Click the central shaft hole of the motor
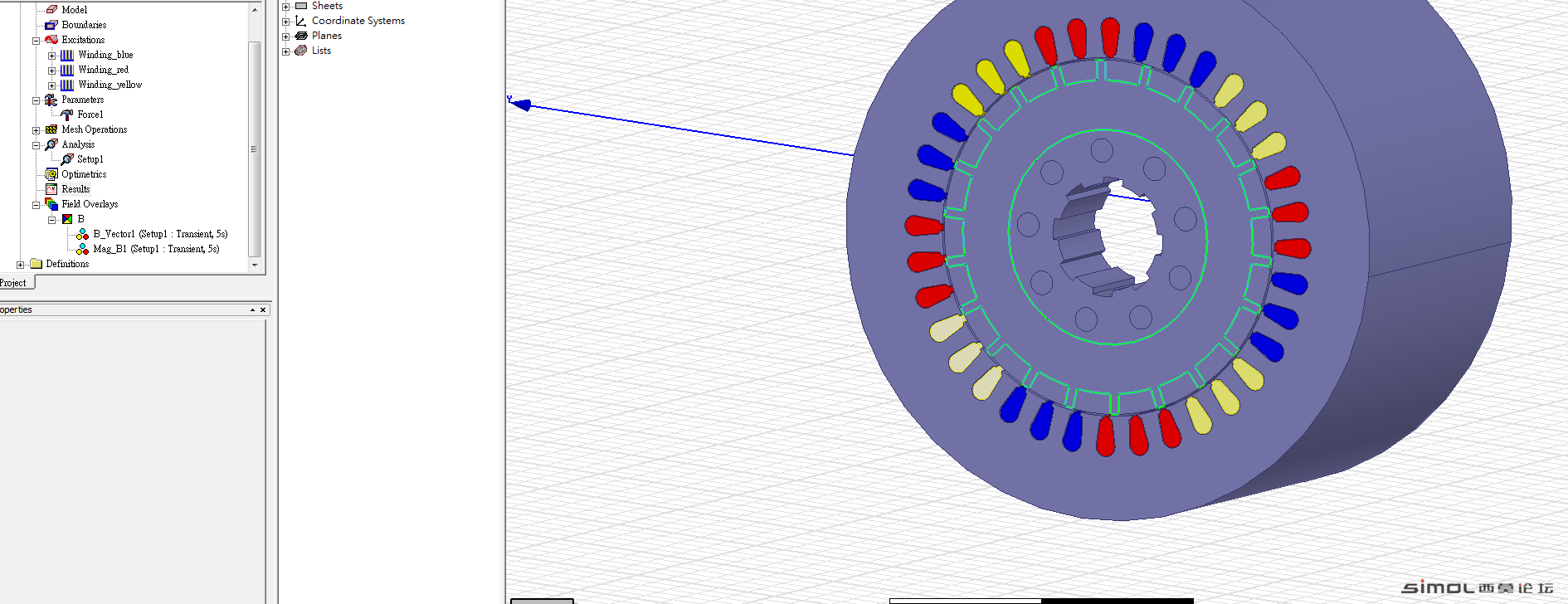Screen dimensions: 1568x604 pyautogui.click(x=1124, y=232)
